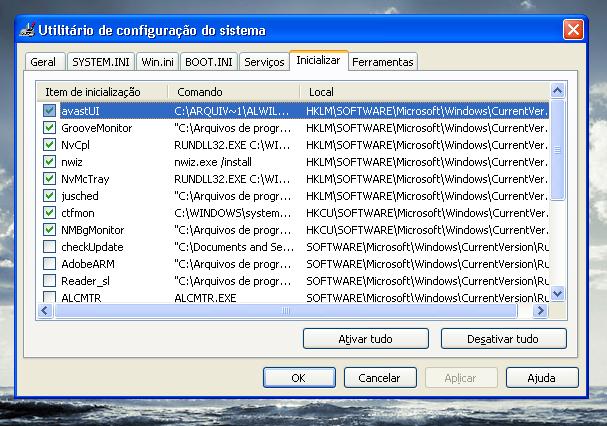
Task: Close the system configuration window
Action: [x=573, y=29]
